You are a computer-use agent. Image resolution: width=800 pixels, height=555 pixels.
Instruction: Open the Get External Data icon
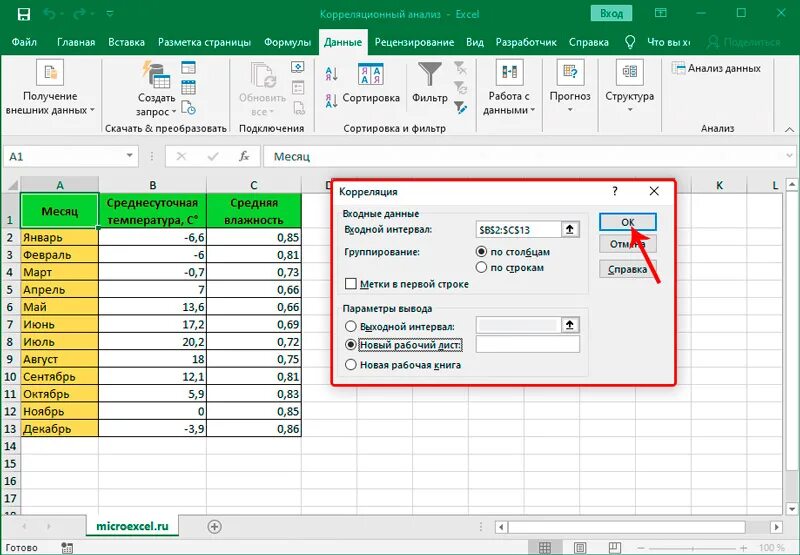pos(50,72)
